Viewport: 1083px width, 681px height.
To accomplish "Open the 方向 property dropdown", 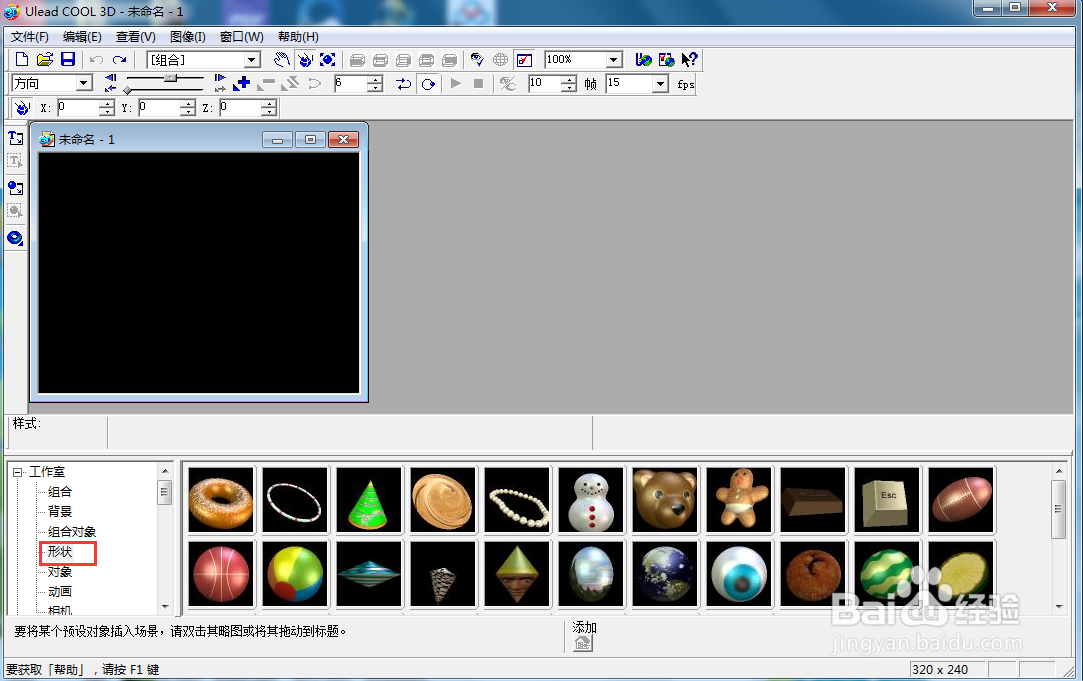I will [x=84, y=84].
